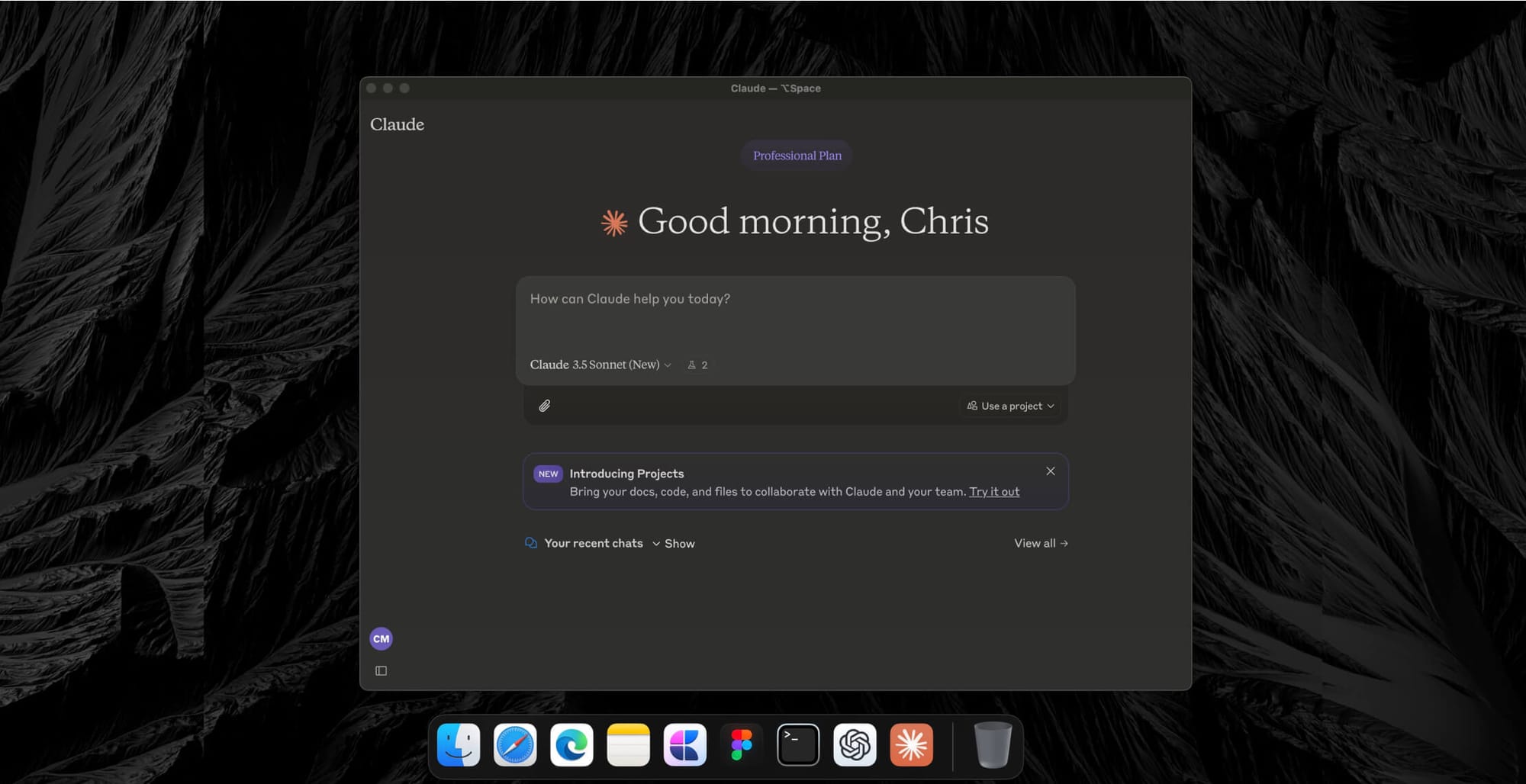
Task: Open the Claude 3.5 Sonnet model dropdown
Action: click(600, 365)
